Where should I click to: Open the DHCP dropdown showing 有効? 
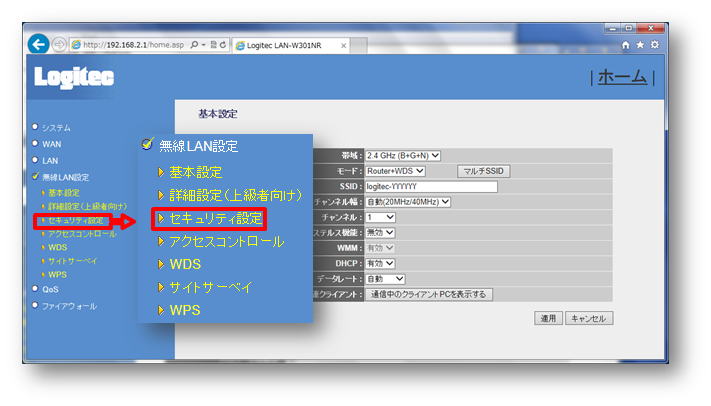click(380, 264)
